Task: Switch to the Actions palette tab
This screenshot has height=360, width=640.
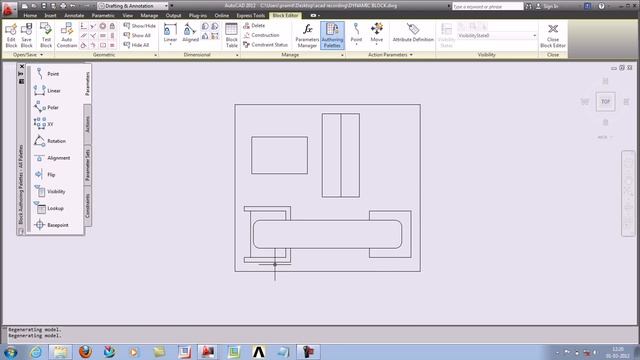Action: click(87, 124)
